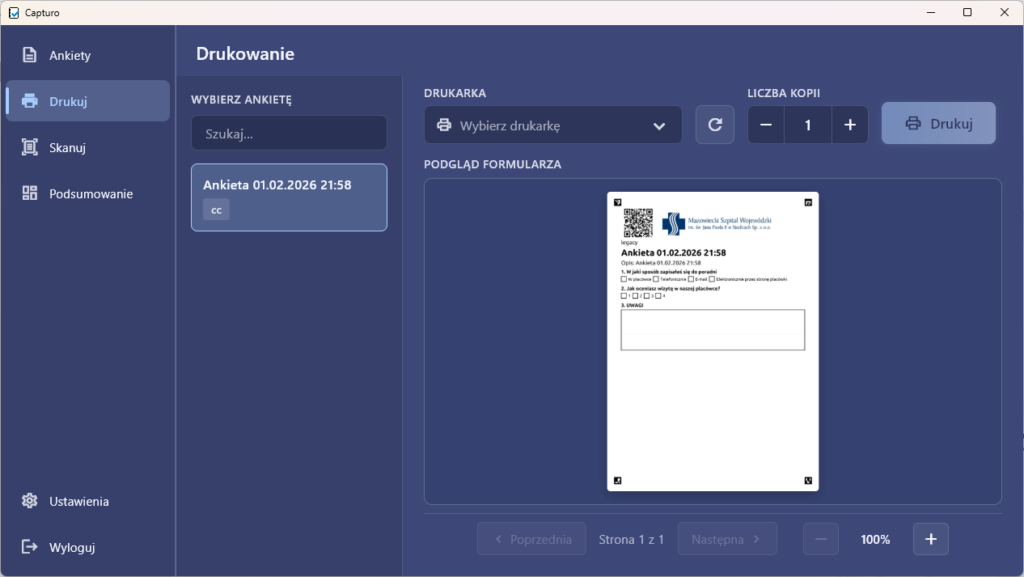Click the 100% zoom level text

coord(875,539)
